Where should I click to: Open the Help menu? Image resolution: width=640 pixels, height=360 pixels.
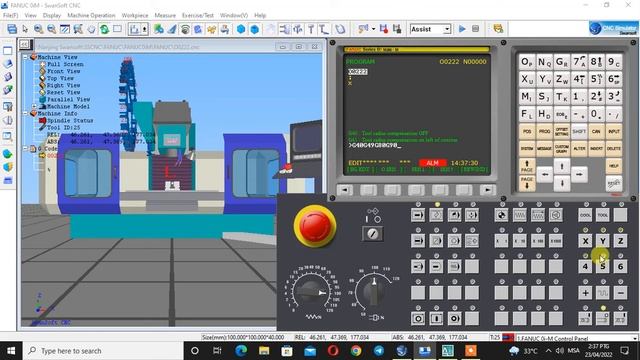point(260,15)
